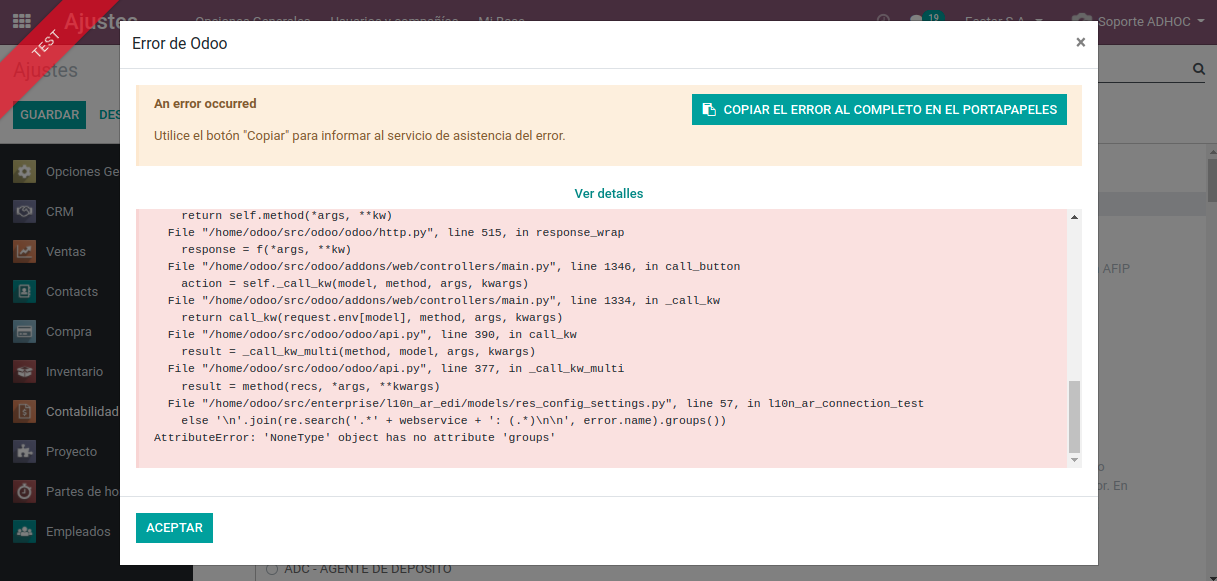Viewport: 1217px width, 581px height.
Task: Click the AttributeError message line
Action: coord(354,438)
